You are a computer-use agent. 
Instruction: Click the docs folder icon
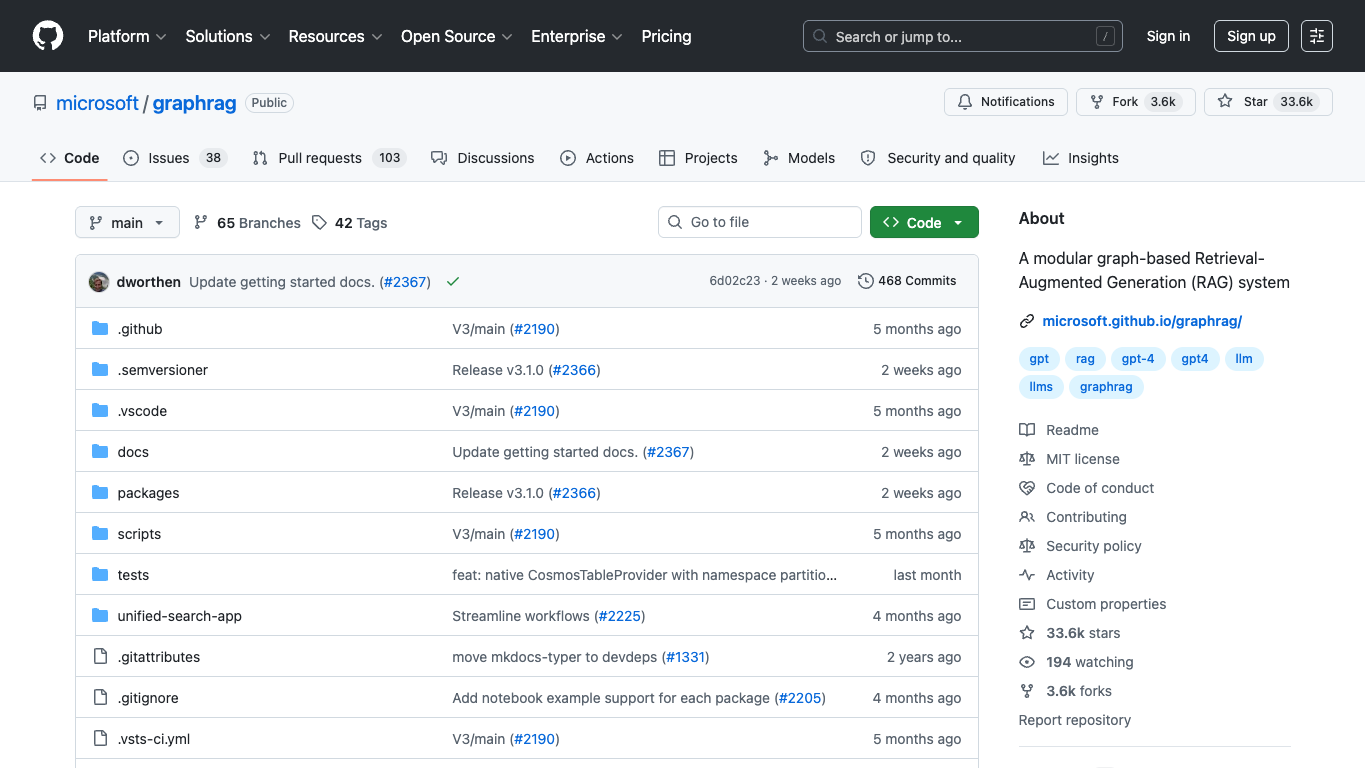tap(100, 452)
